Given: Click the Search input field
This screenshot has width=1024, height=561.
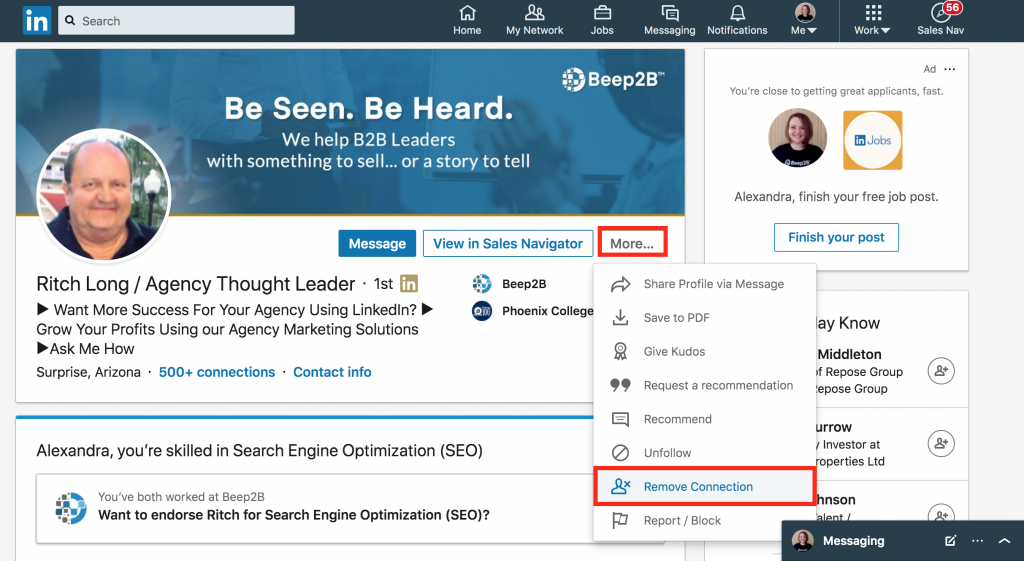Looking at the screenshot, I should click(176, 21).
